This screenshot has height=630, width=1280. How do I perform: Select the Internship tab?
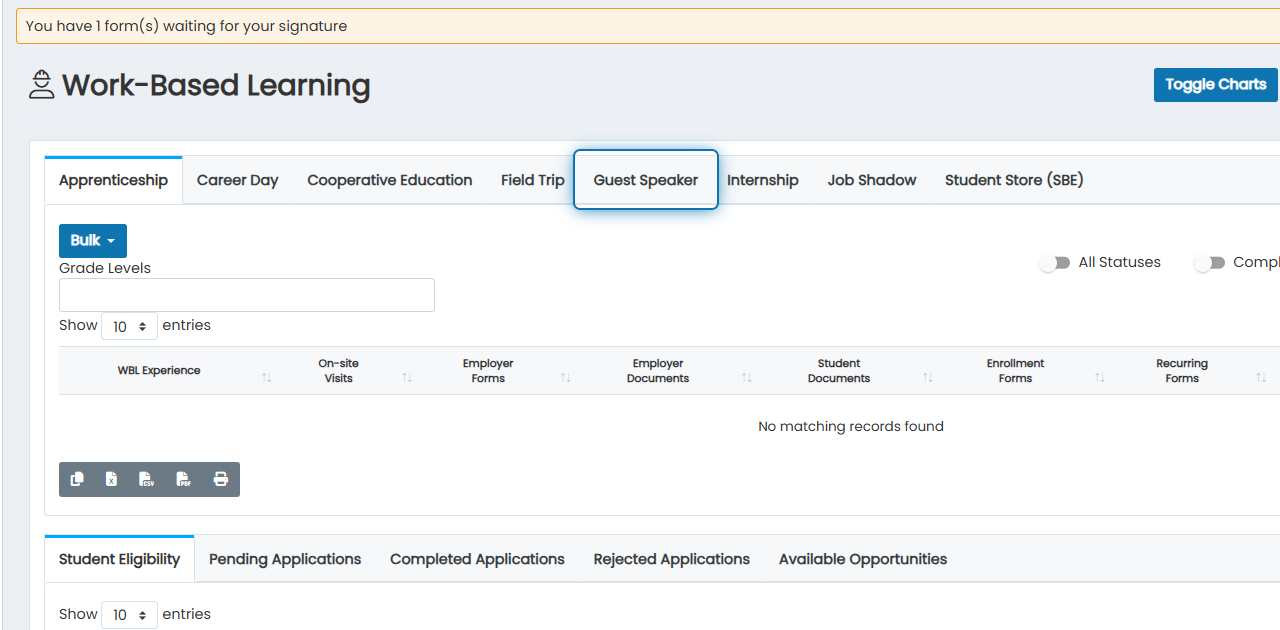763,180
